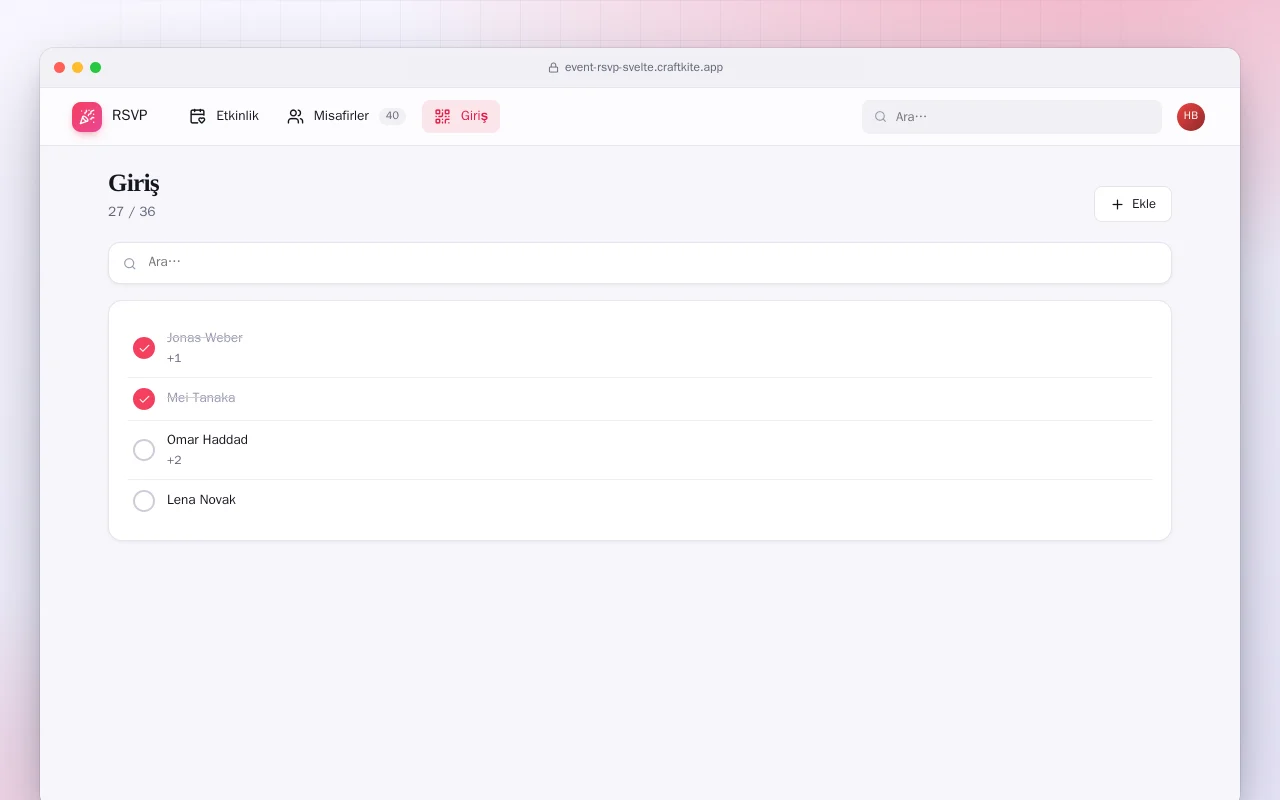This screenshot has height=800, width=1280.
Task: Click the Misafirler people icon
Action: pos(295,116)
